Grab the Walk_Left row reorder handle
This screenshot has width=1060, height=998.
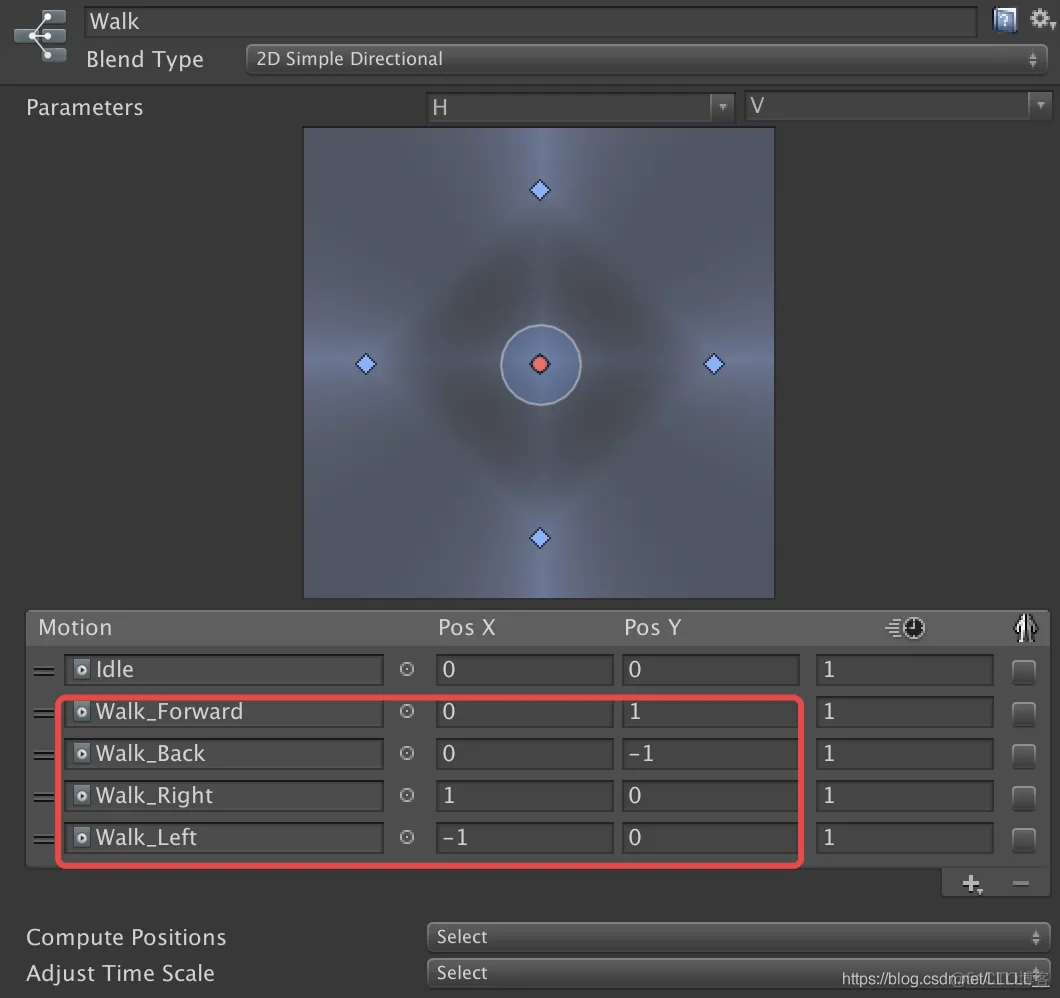click(44, 839)
